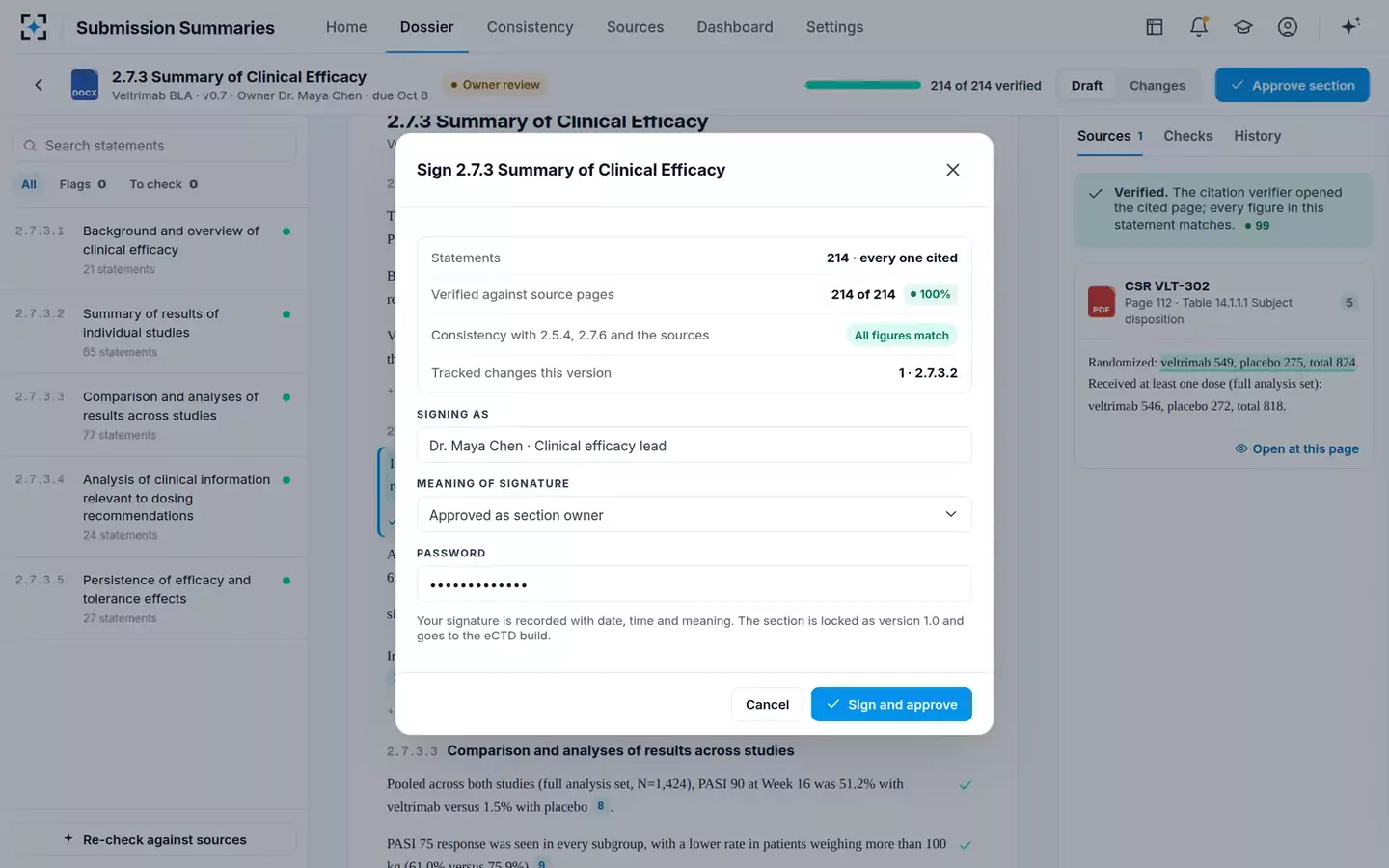Select 2.7.3.2 Summary of results section
This screenshot has height=868, width=1389.
(x=154, y=333)
